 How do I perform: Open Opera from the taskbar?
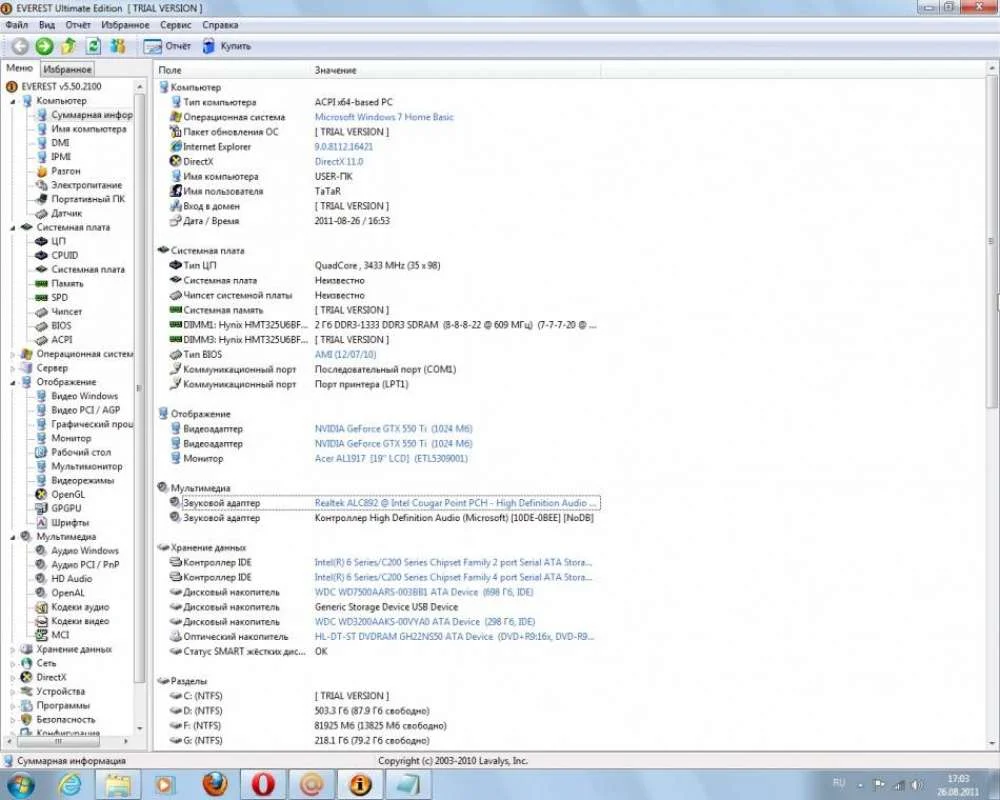[263, 784]
